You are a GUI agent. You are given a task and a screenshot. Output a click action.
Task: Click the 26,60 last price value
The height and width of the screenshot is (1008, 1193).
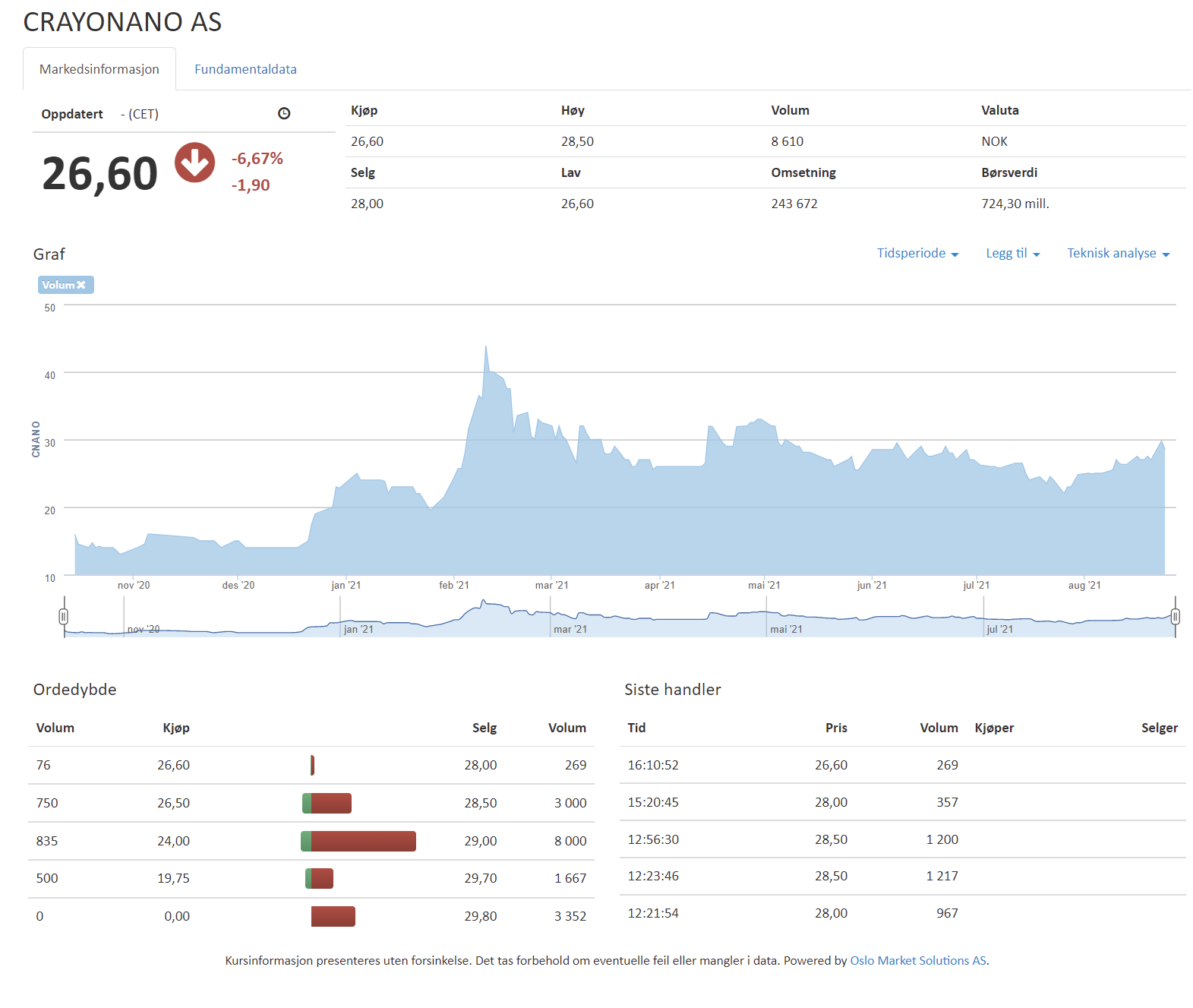coord(99,174)
